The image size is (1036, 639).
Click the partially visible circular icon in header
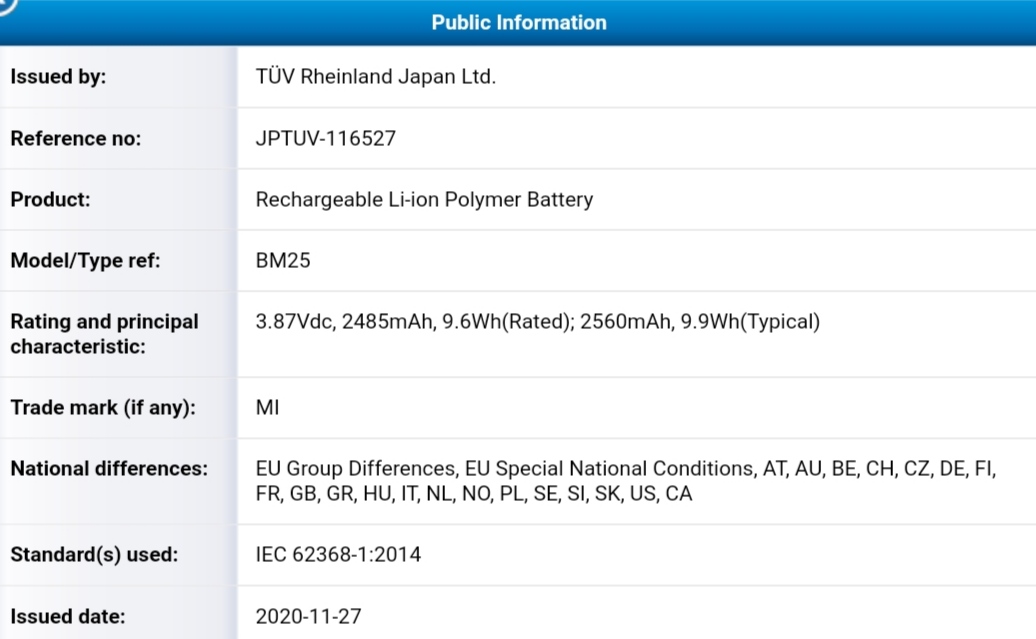(x=8, y=5)
